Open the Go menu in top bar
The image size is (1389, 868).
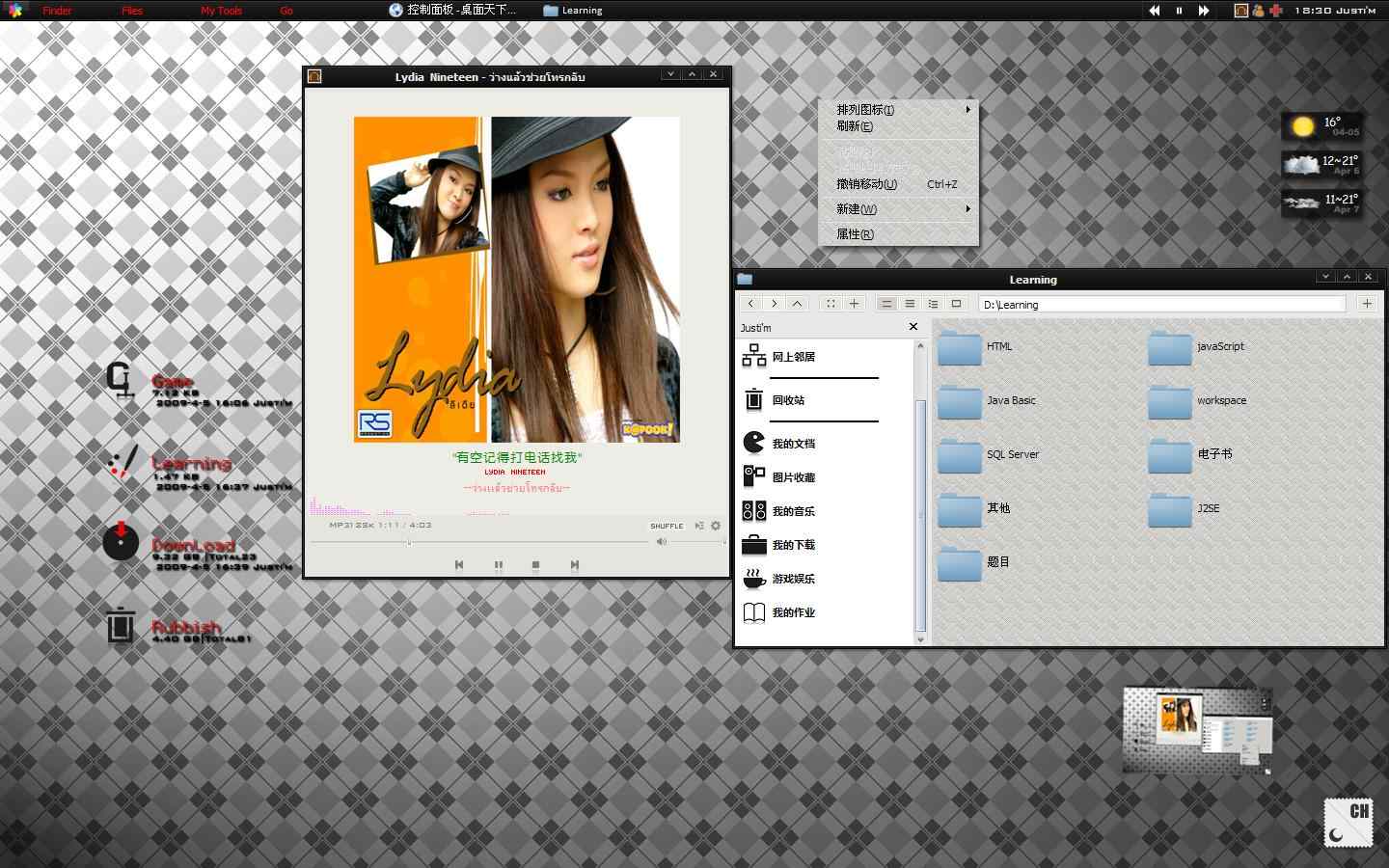point(286,11)
